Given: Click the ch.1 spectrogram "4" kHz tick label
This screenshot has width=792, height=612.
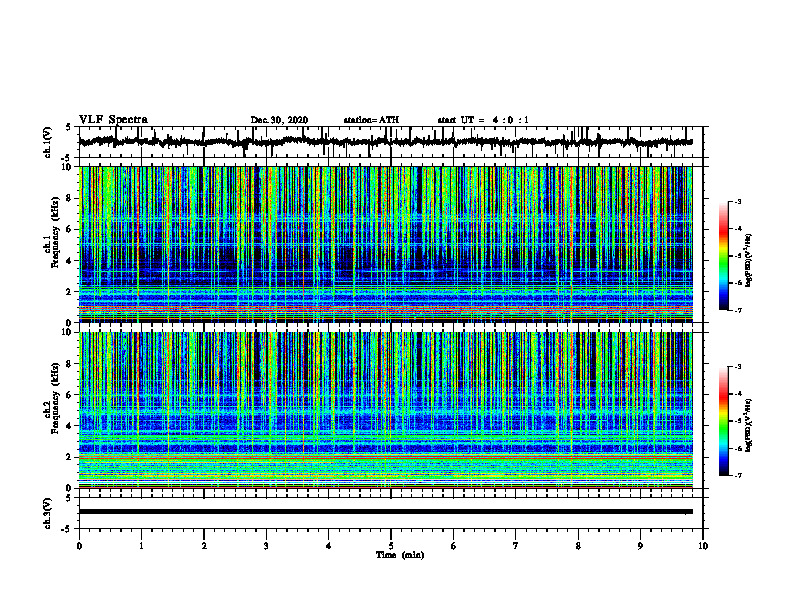Looking at the screenshot, I should coord(70,261).
